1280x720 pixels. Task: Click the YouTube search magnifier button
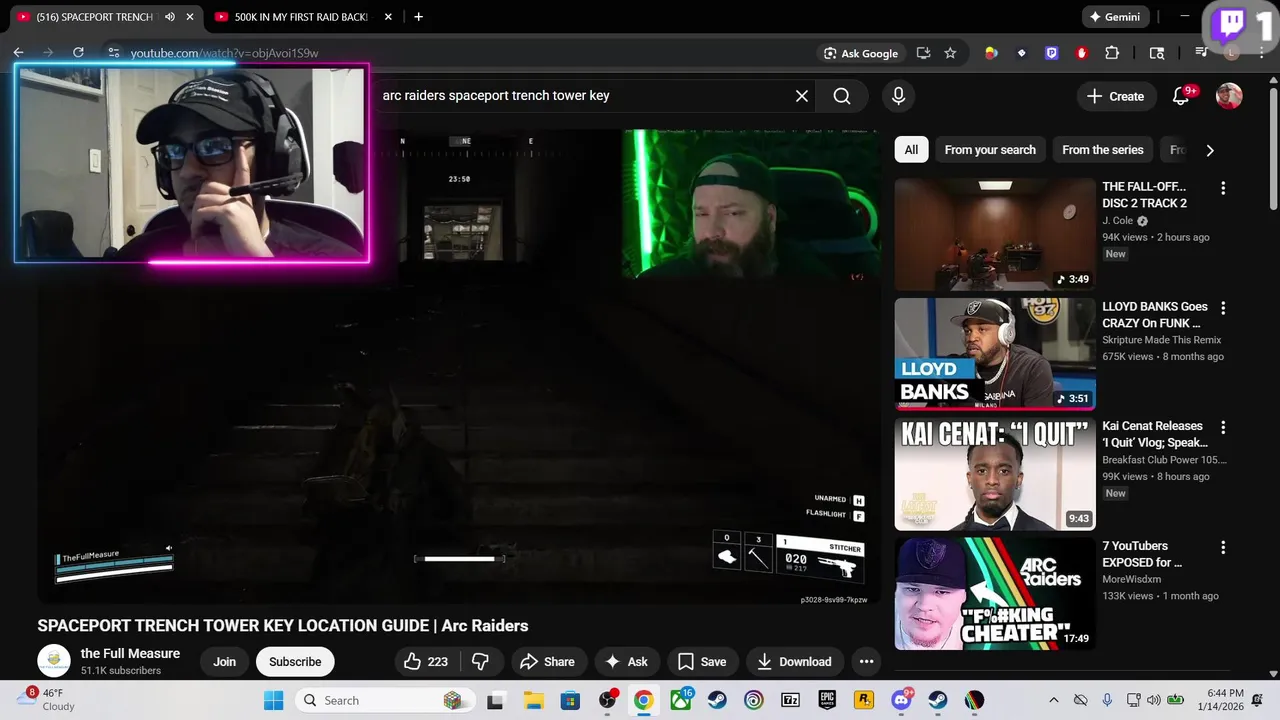[x=842, y=96]
